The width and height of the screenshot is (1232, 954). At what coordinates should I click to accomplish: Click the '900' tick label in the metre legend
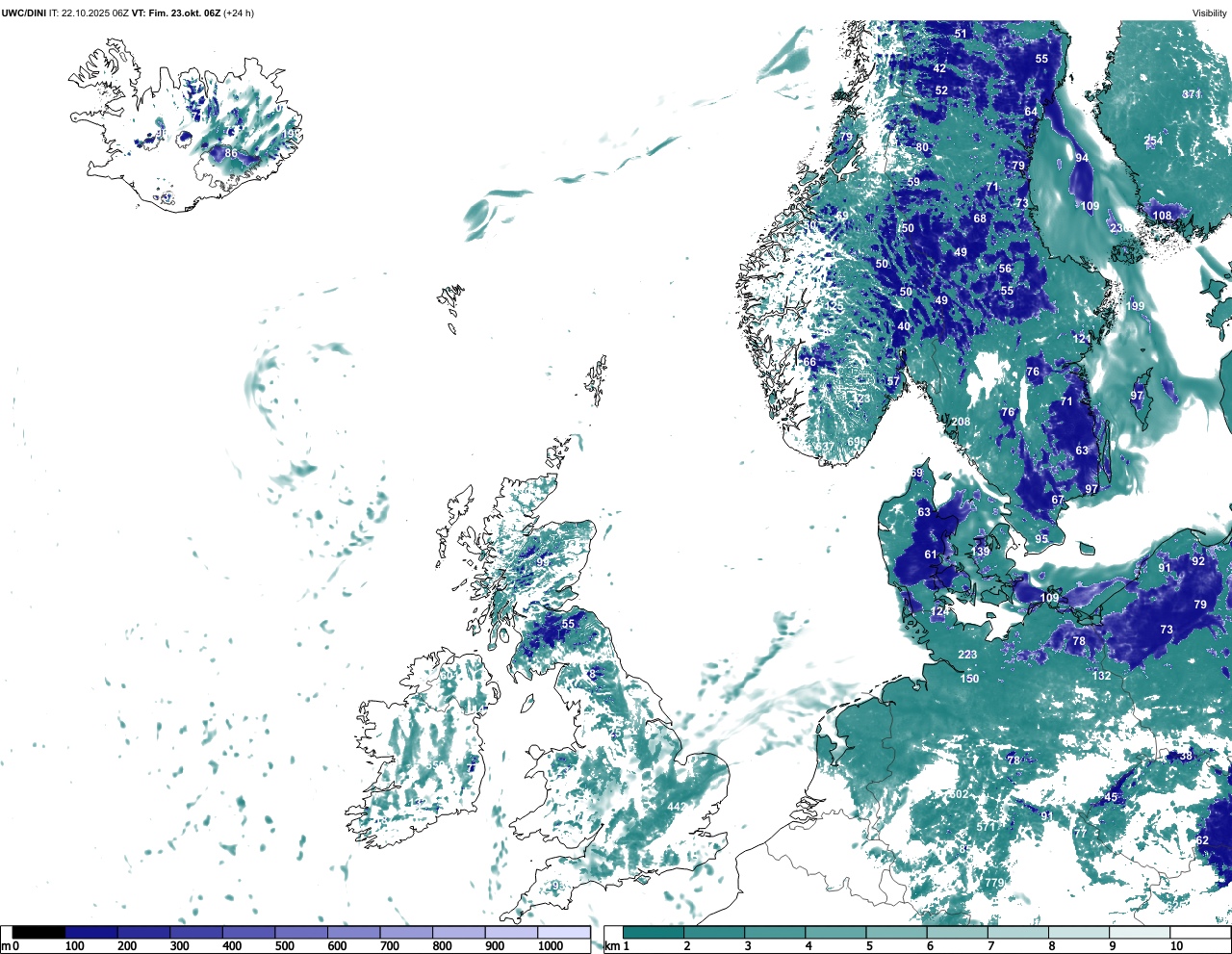click(494, 946)
